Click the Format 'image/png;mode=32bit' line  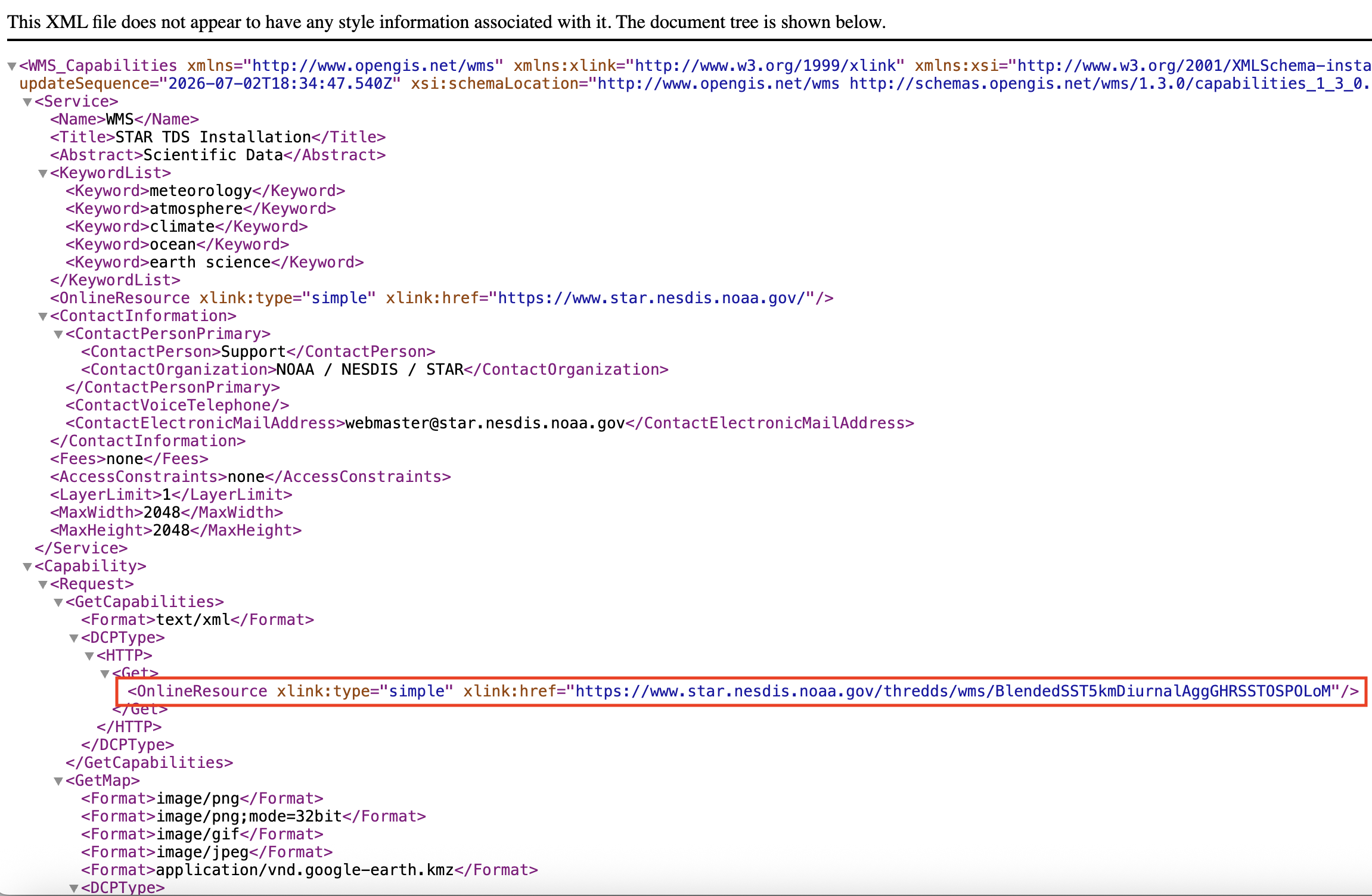pos(253,816)
